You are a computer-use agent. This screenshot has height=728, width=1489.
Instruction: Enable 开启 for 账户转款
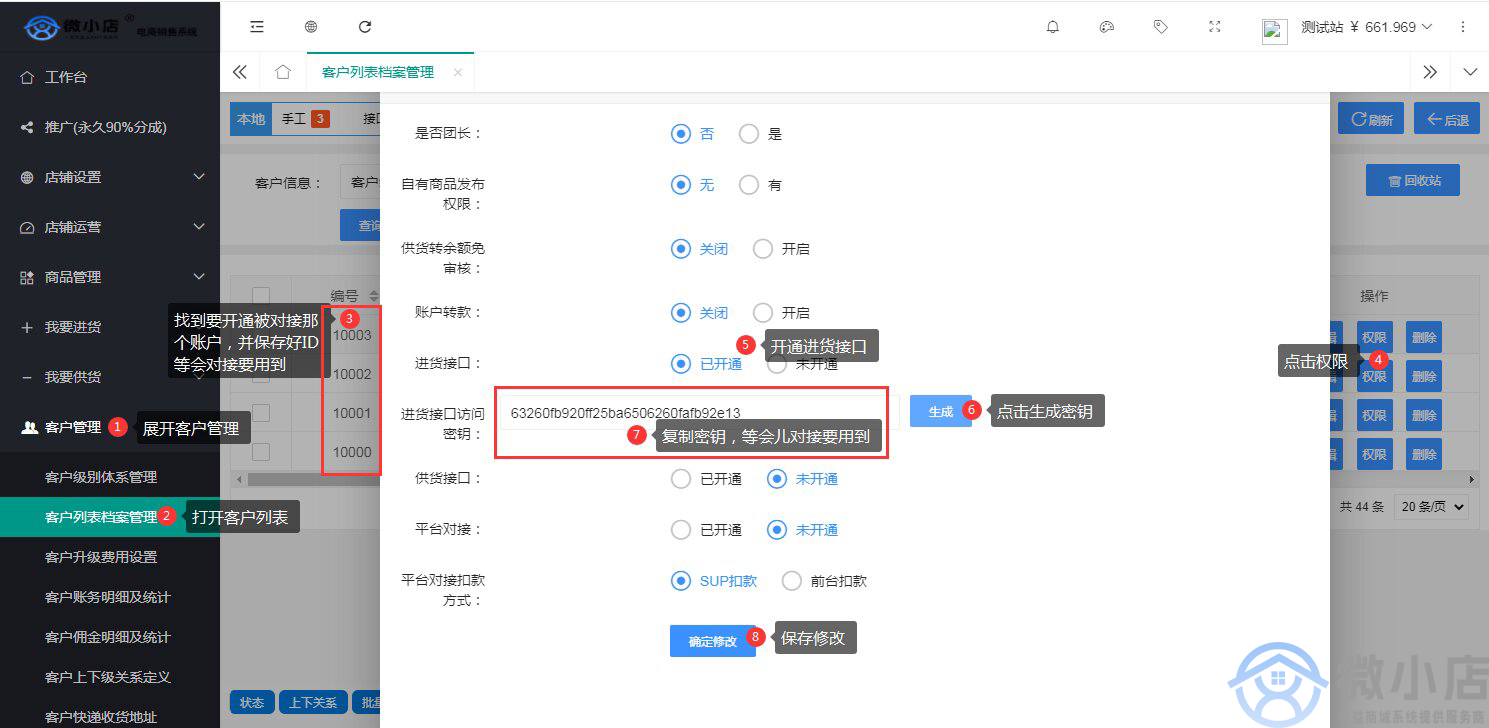click(x=763, y=313)
